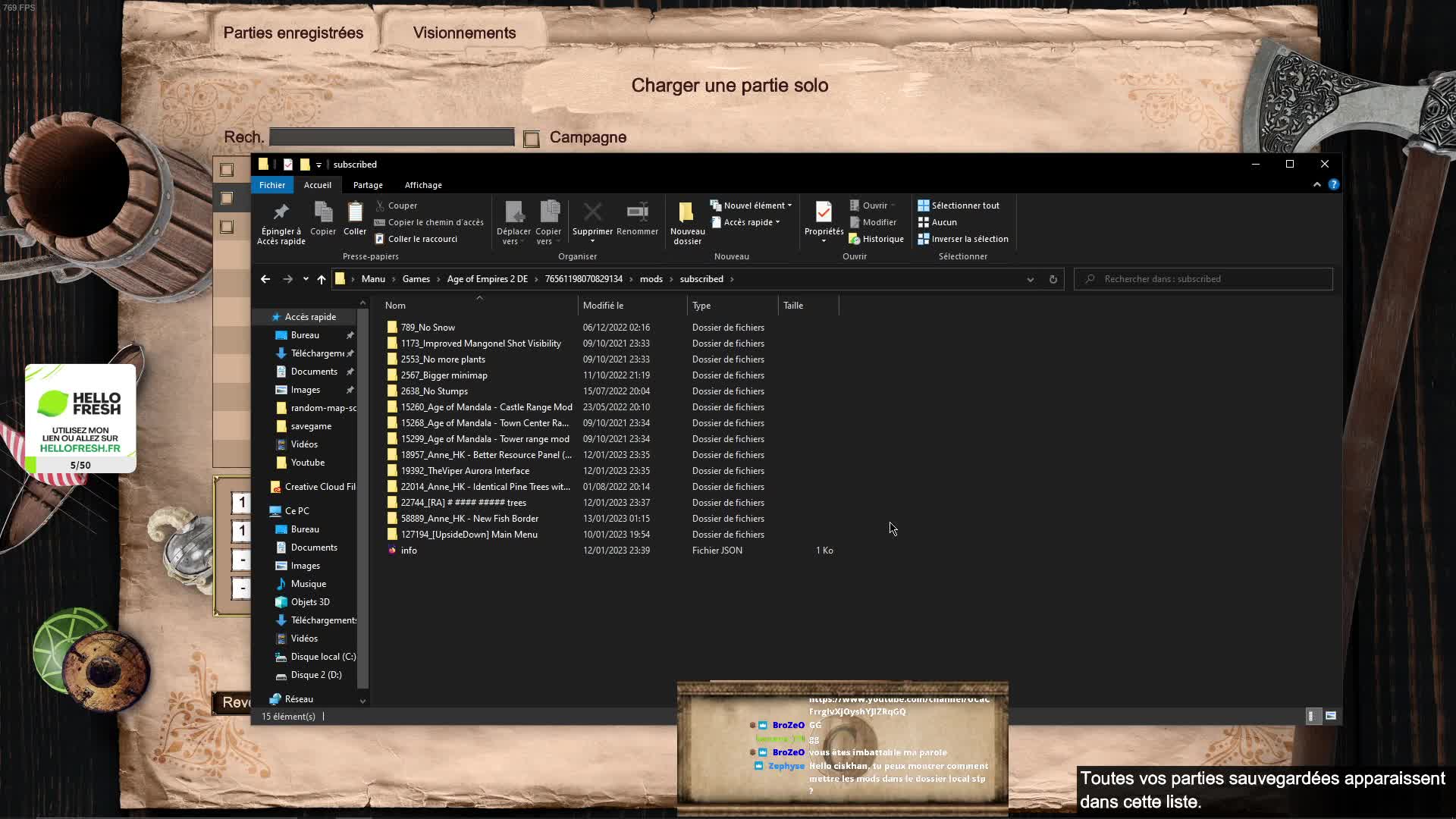Image resolution: width=1456 pixels, height=819 pixels.
Task: Click Couper in the ribbon
Action: [396, 206]
